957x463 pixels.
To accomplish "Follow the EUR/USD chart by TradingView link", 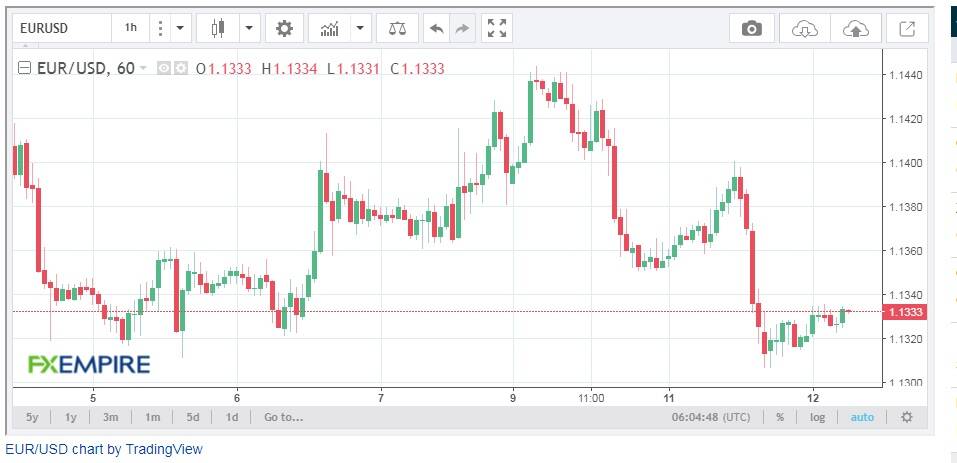I will [104, 450].
